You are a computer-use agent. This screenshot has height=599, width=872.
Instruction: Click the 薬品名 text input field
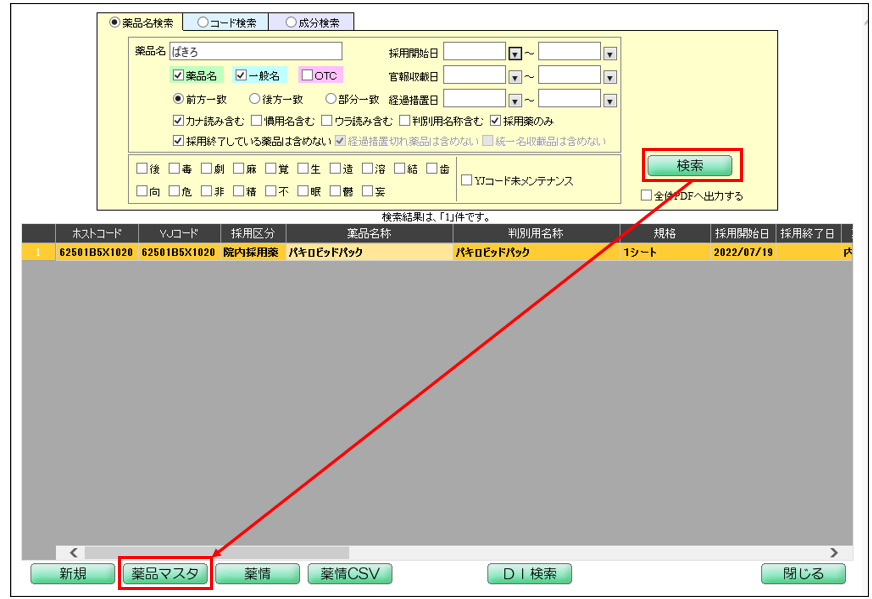tap(255, 51)
